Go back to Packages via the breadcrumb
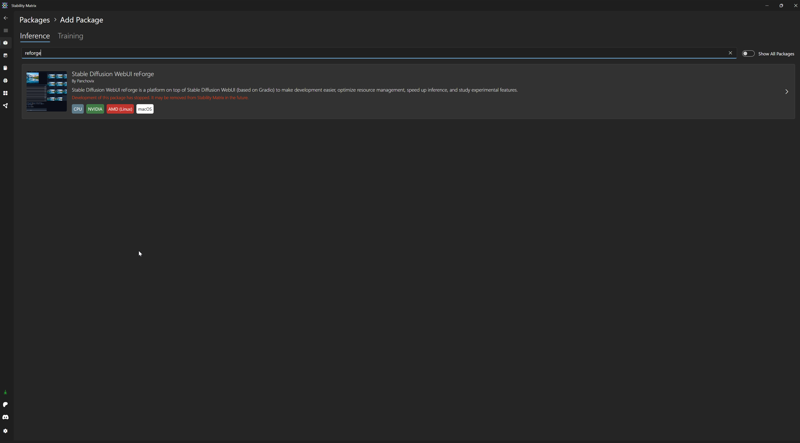Image resolution: width=800 pixels, height=443 pixels. pyautogui.click(x=35, y=20)
